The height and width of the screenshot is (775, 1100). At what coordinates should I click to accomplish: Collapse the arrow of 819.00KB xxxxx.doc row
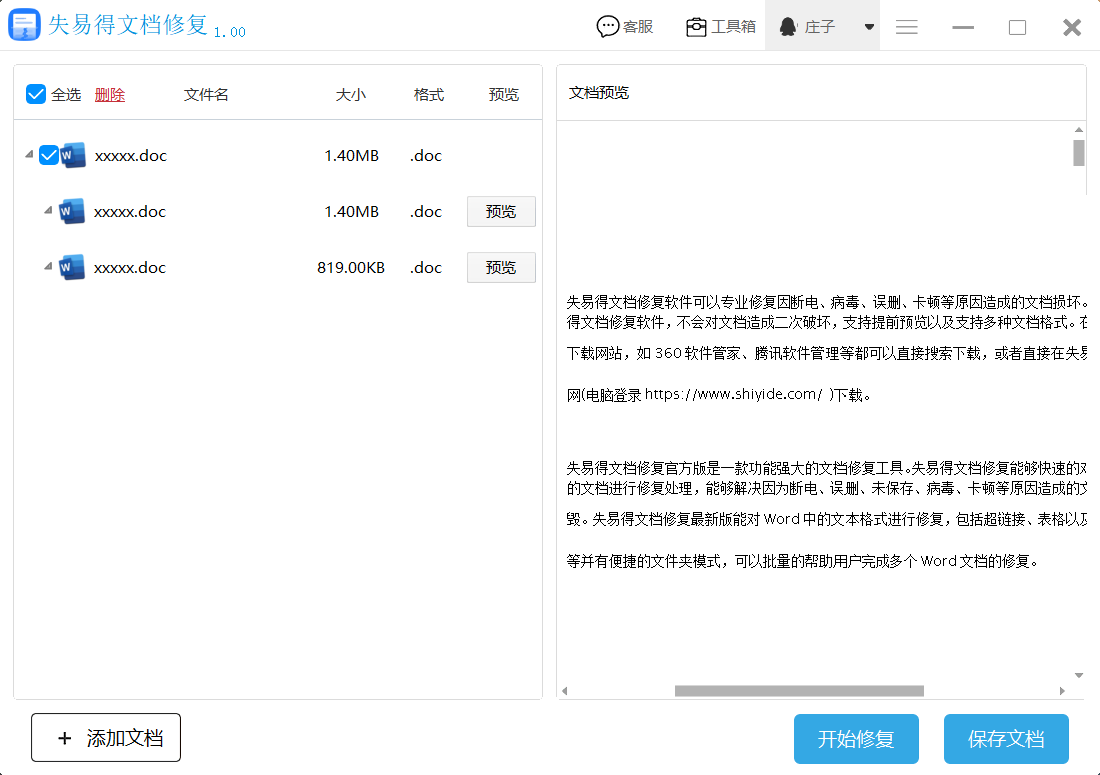click(48, 266)
